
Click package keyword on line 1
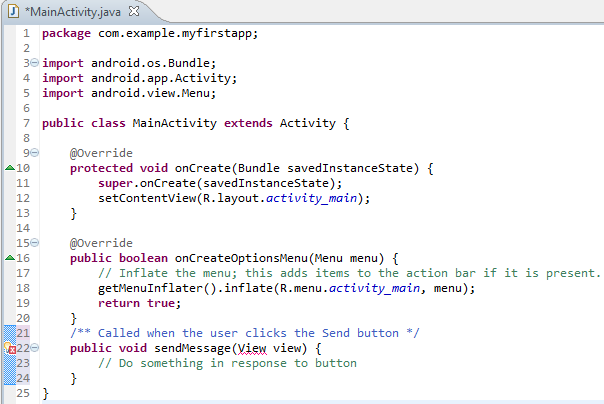pyautogui.click(x=66, y=34)
